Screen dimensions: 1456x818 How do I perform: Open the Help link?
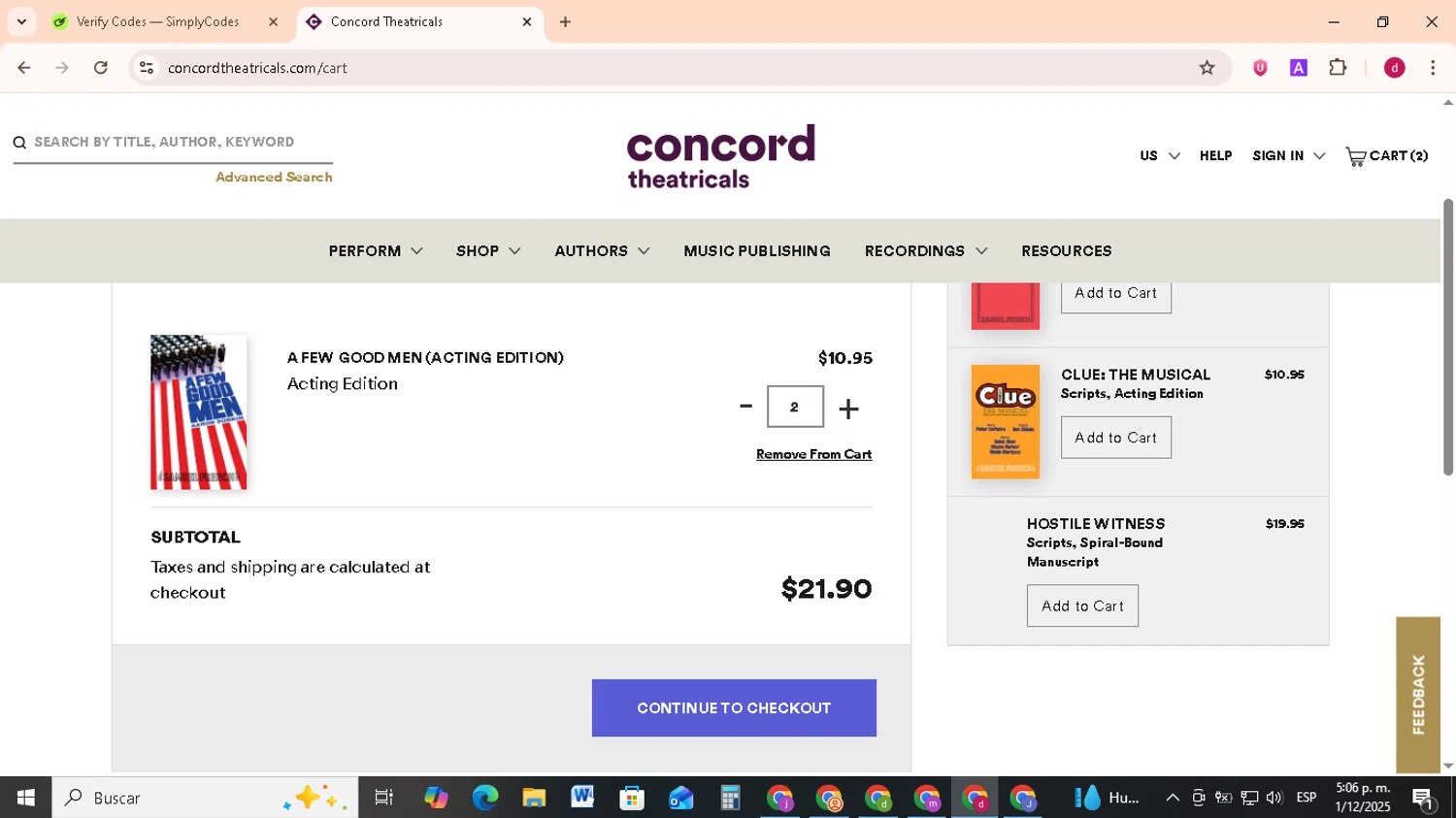tap(1215, 156)
